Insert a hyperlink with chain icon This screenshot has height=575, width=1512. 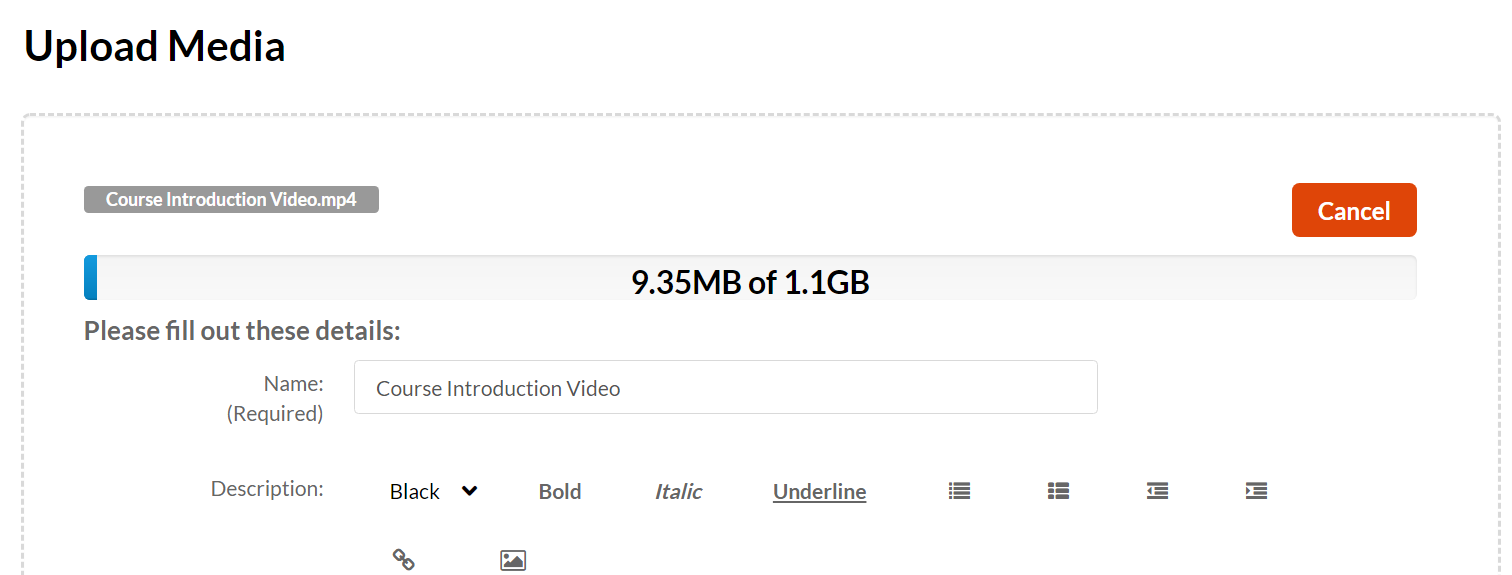[403, 560]
